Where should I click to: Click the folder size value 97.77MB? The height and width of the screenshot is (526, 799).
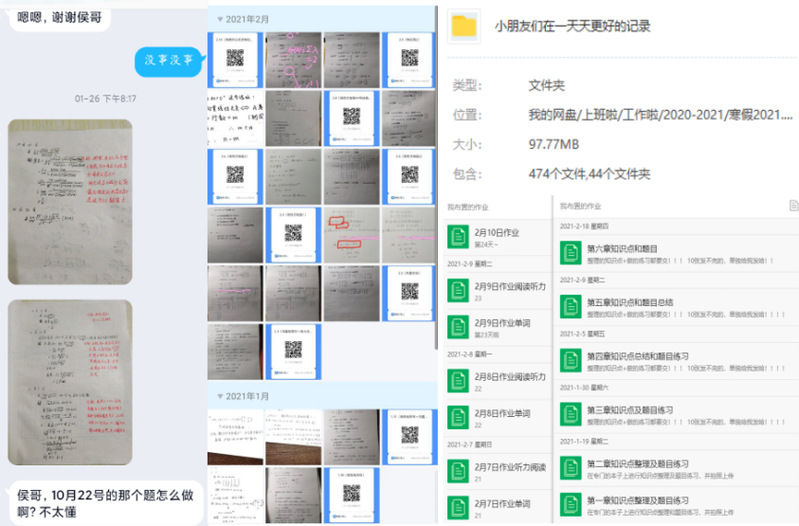pyautogui.click(x=553, y=144)
